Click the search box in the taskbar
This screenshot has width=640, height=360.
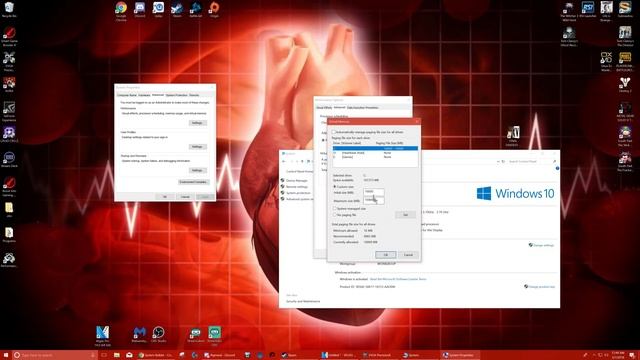pyautogui.click(x=55, y=355)
